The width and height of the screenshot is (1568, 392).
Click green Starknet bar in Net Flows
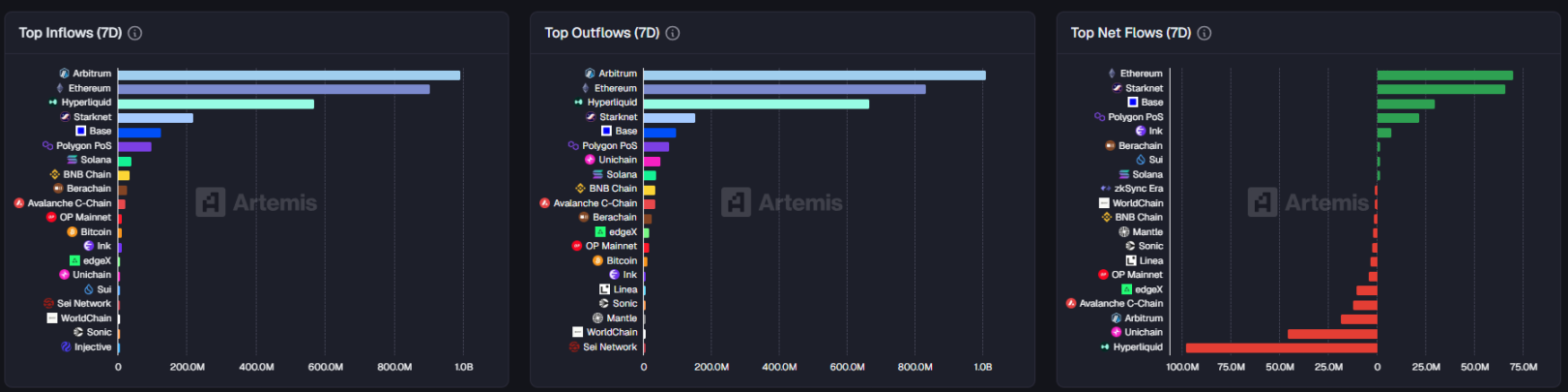[1440, 89]
